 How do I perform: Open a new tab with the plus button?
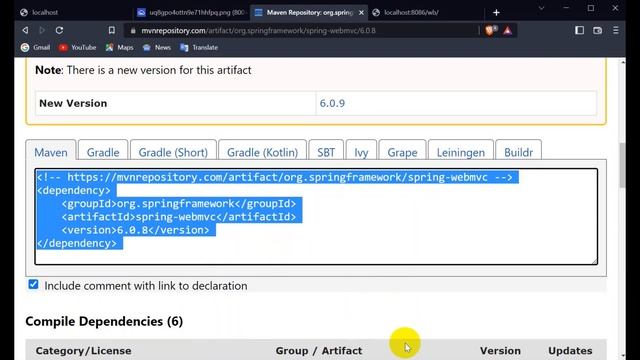pyautogui.click(x=496, y=13)
